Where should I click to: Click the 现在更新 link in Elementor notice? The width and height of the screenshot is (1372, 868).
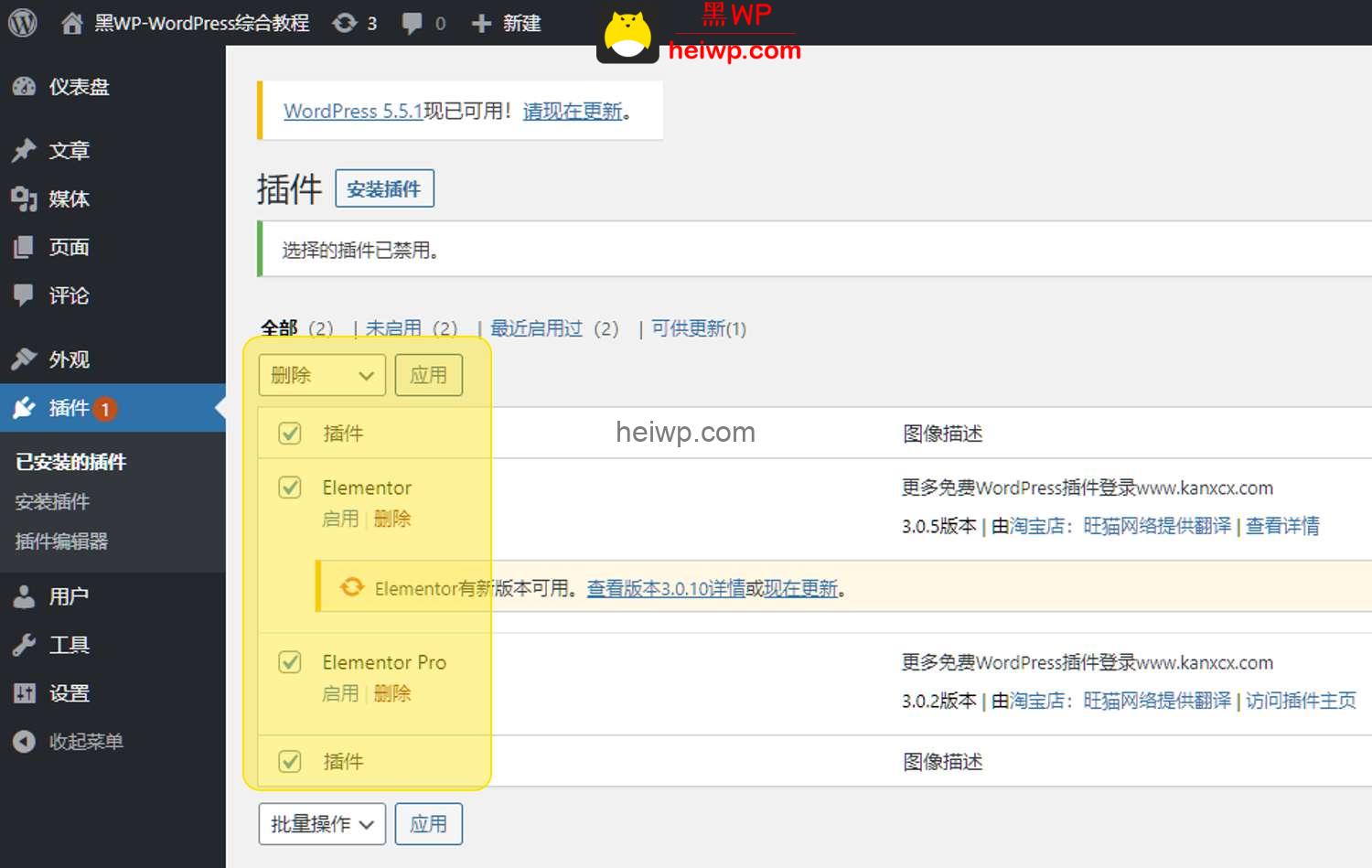tap(801, 588)
